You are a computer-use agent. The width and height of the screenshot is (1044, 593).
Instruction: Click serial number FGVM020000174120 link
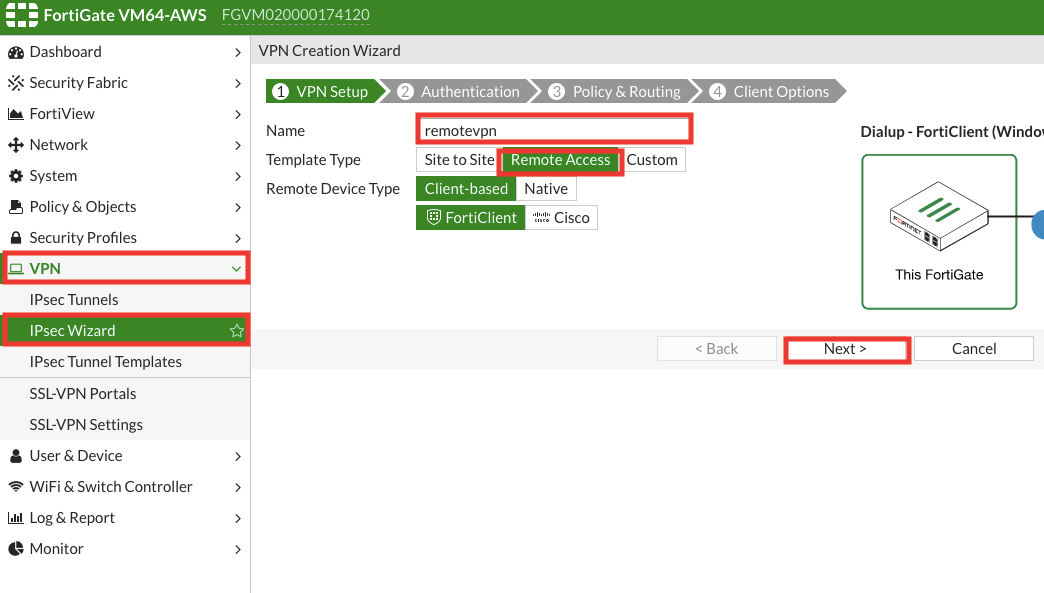[296, 15]
